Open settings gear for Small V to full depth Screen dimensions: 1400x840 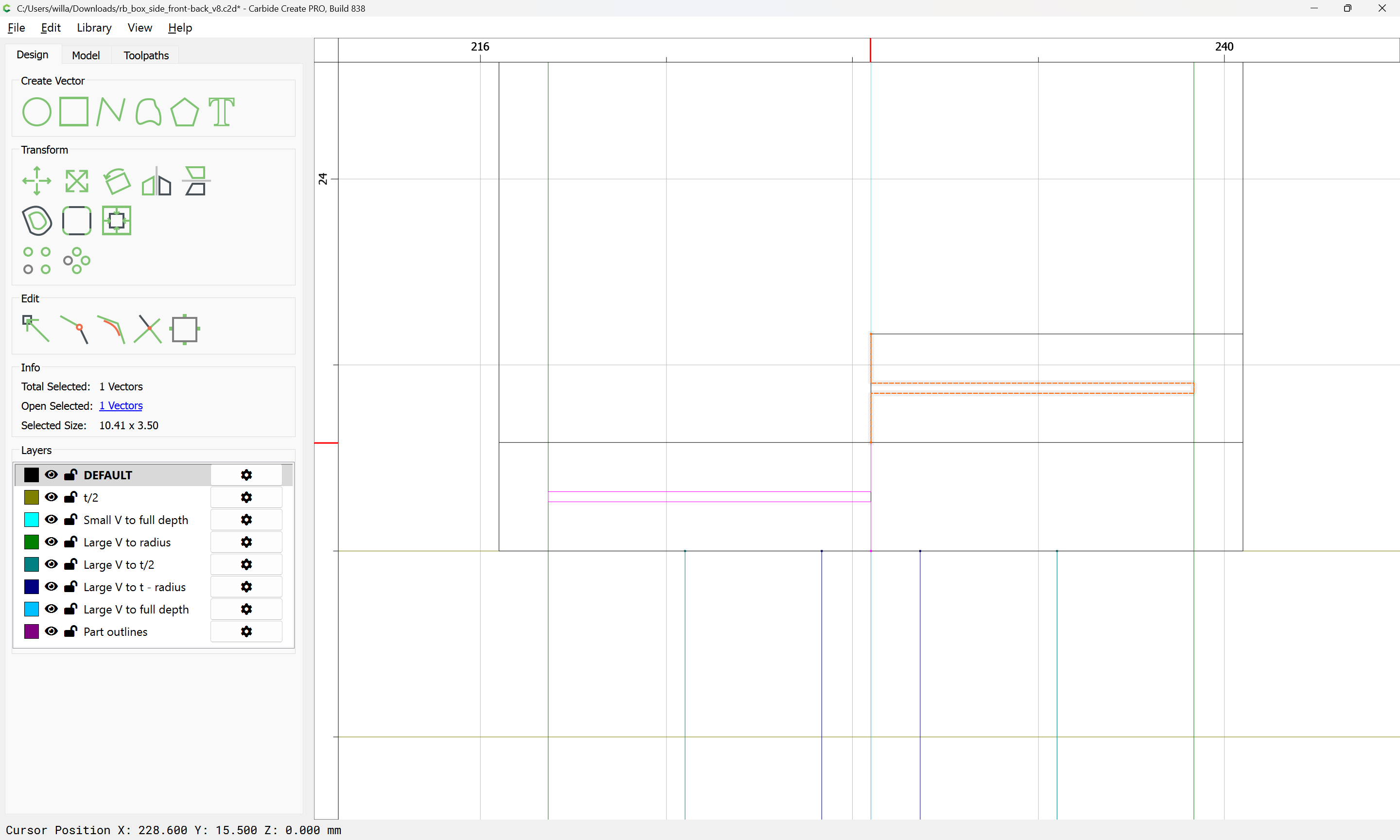pos(246,520)
